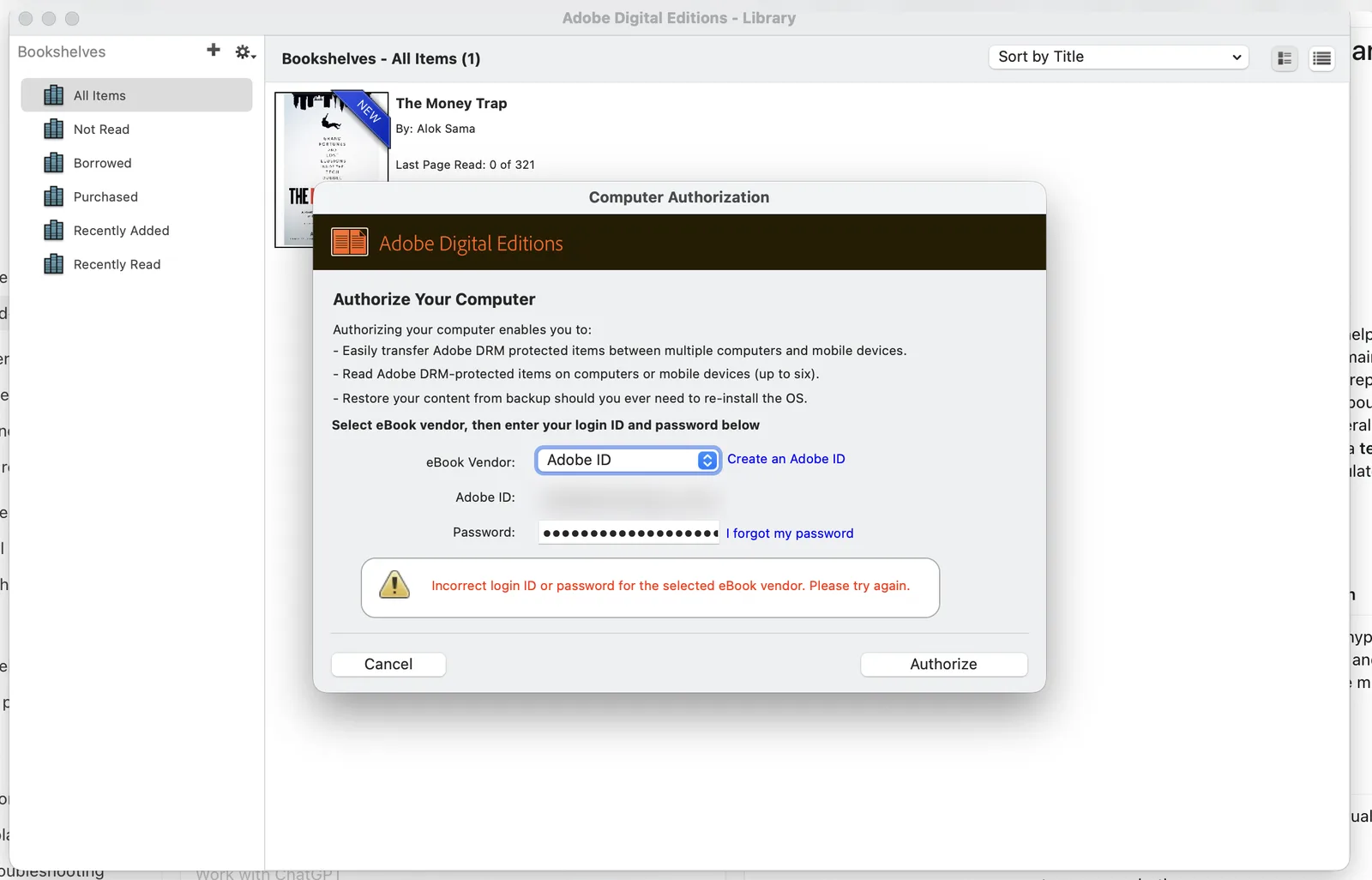Click Create an Adobe ID link
The width and height of the screenshot is (1372, 880).
786,459
